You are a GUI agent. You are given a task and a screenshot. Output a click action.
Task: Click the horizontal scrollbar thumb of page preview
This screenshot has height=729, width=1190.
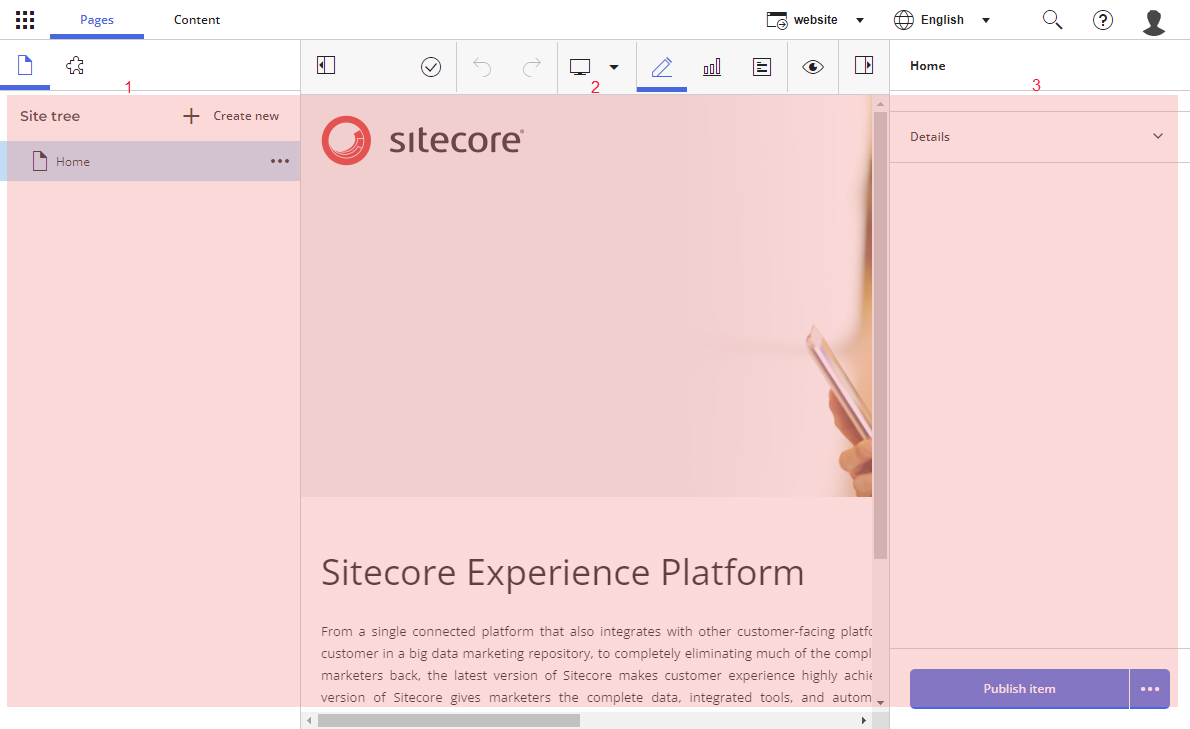449,720
